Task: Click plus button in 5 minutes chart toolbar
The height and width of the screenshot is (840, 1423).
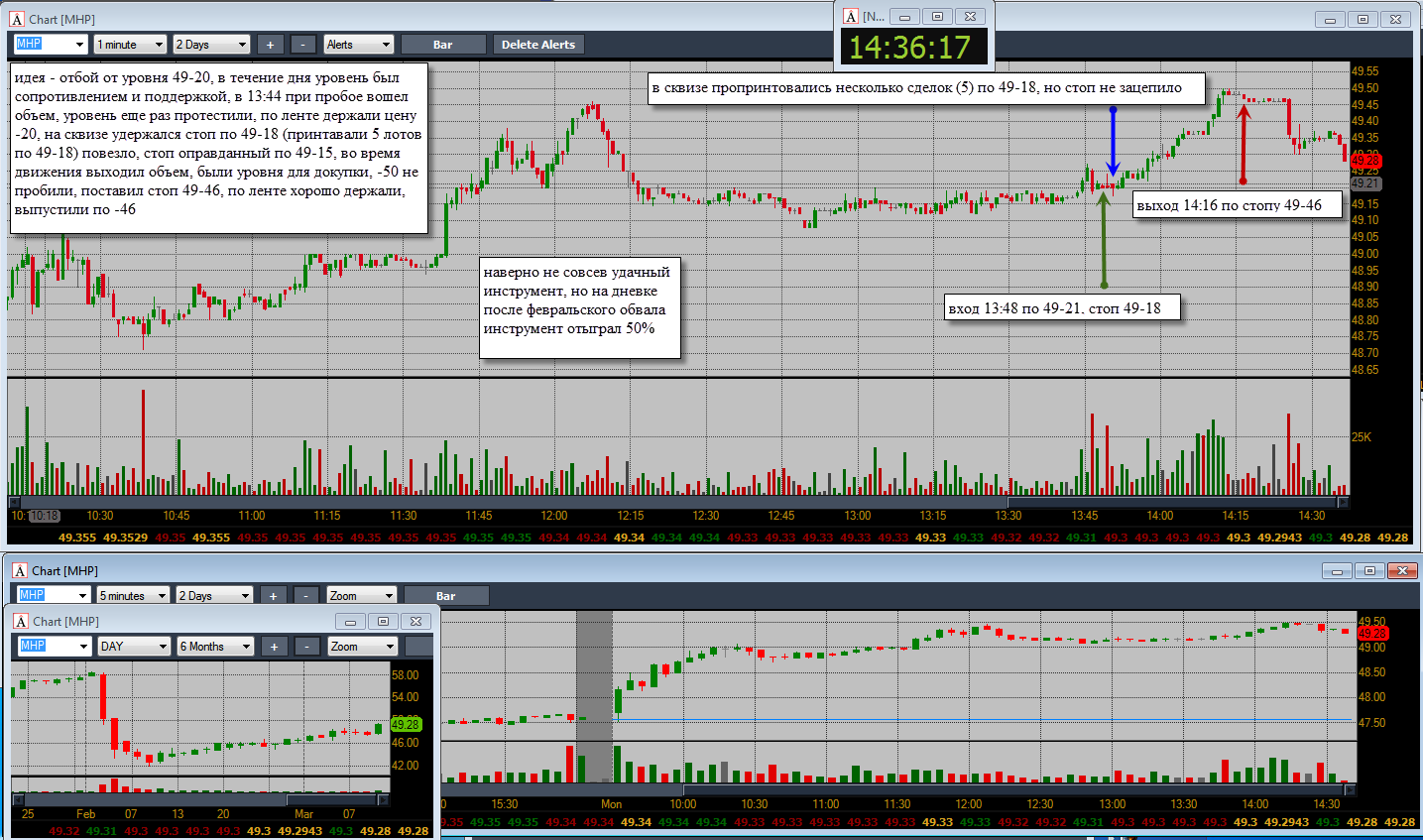Action: [273, 596]
